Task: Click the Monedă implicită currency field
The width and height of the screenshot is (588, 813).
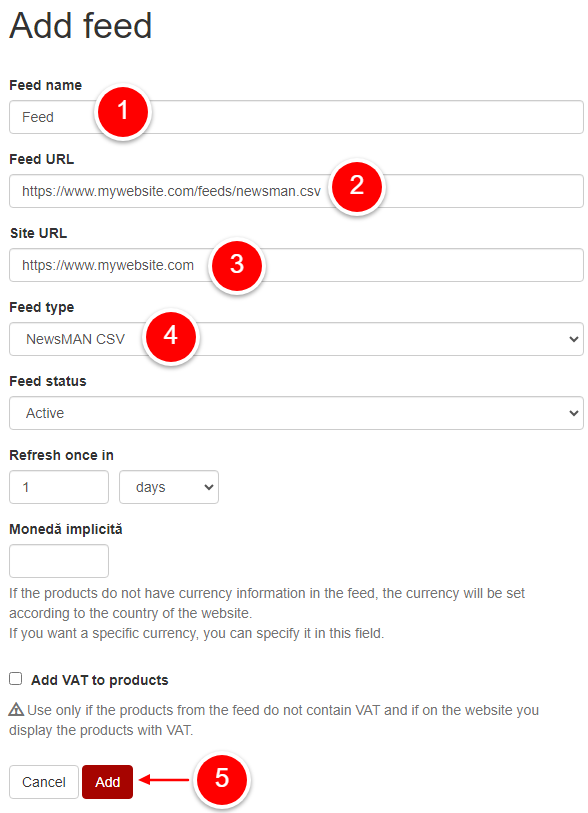Action: [59, 561]
